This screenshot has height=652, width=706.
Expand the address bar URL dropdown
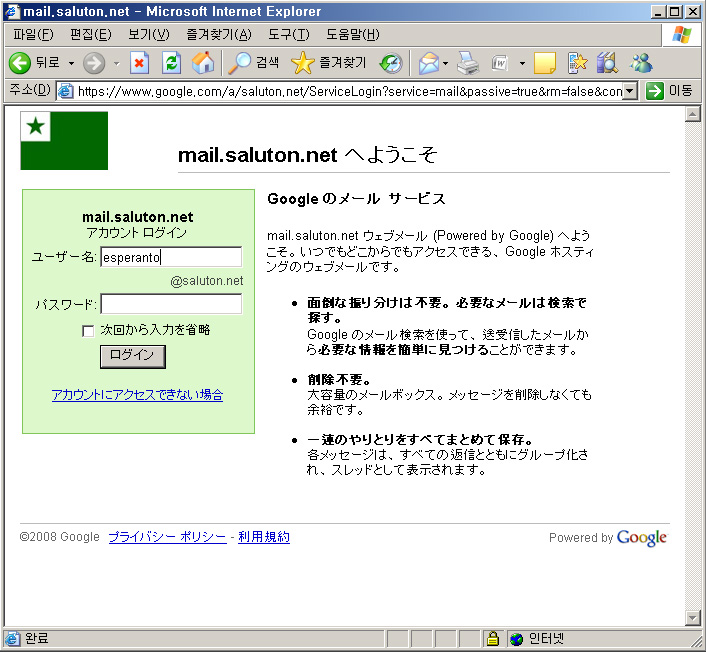(630, 91)
